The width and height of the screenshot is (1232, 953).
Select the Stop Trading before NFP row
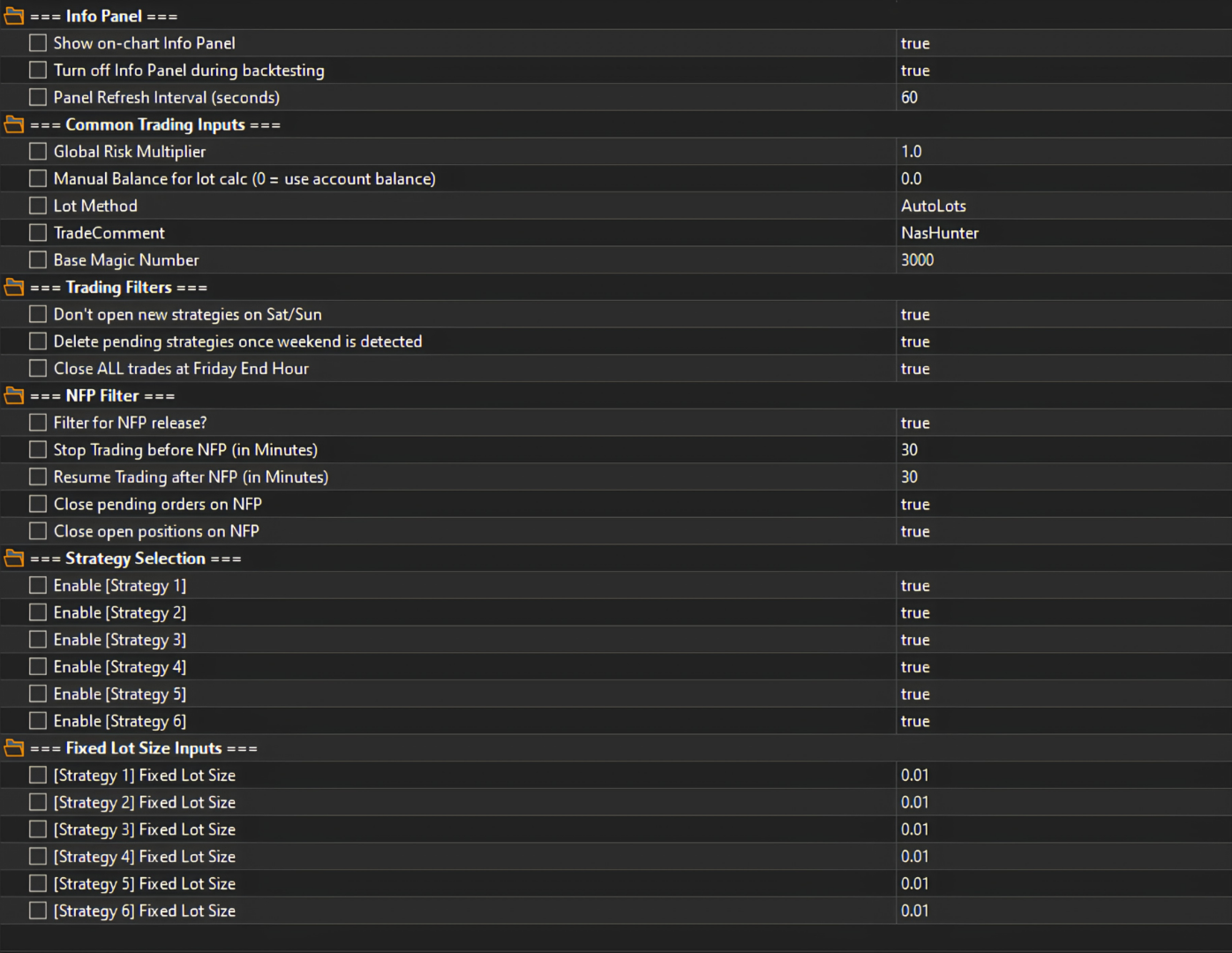click(616, 450)
